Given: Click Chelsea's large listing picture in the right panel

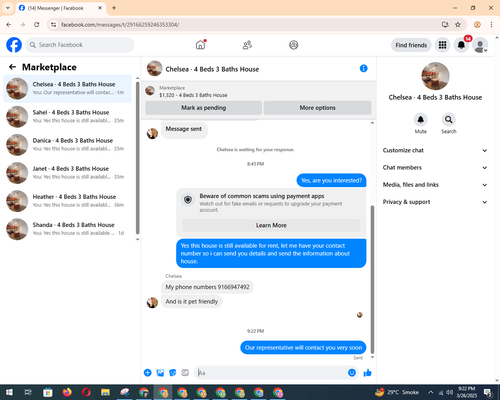Looking at the screenshot, I should point(435,76).
